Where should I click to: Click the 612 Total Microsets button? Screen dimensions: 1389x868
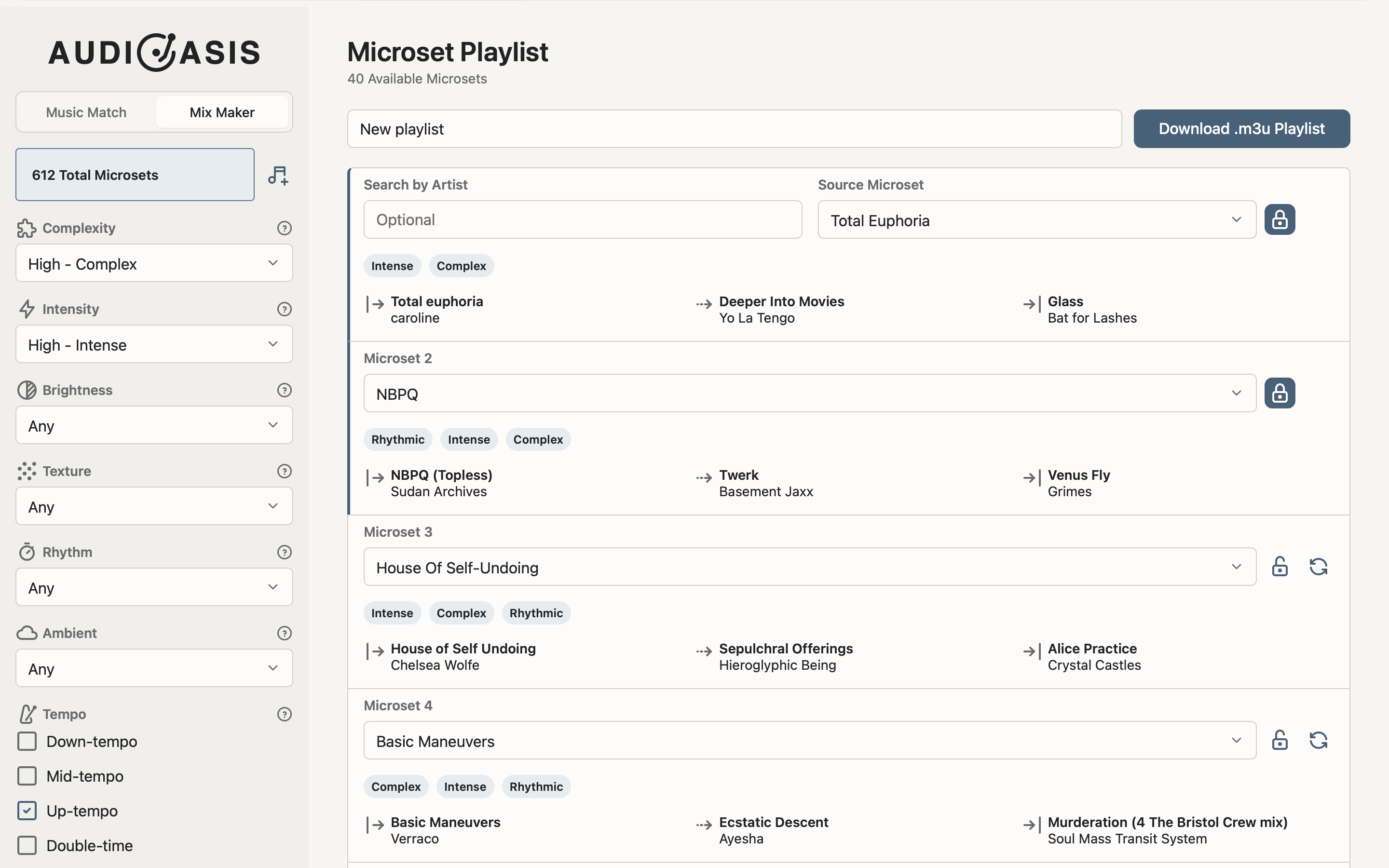point(135,175)
